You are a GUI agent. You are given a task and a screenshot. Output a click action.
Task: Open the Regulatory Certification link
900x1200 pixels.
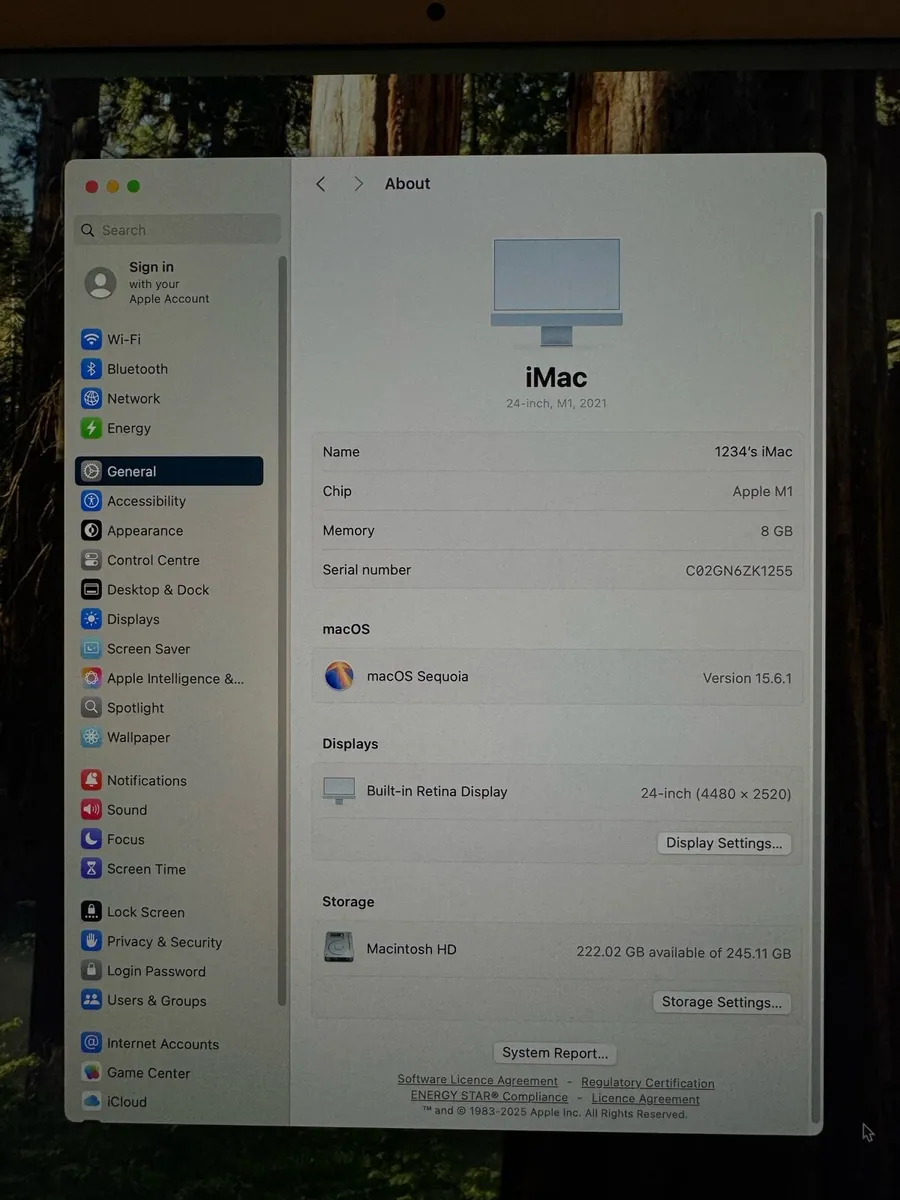(648, 1083)
